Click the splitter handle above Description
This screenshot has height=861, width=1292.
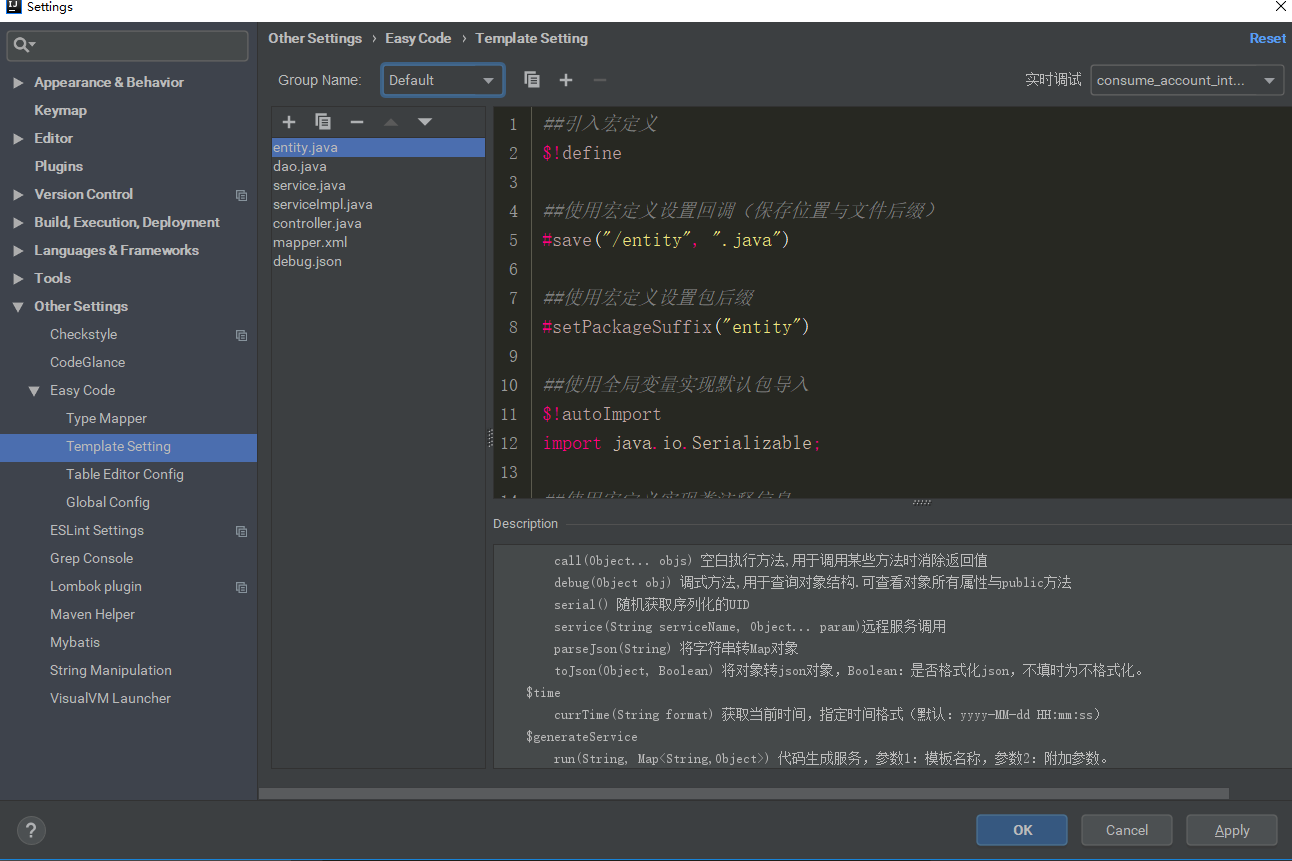coord(921,502)
